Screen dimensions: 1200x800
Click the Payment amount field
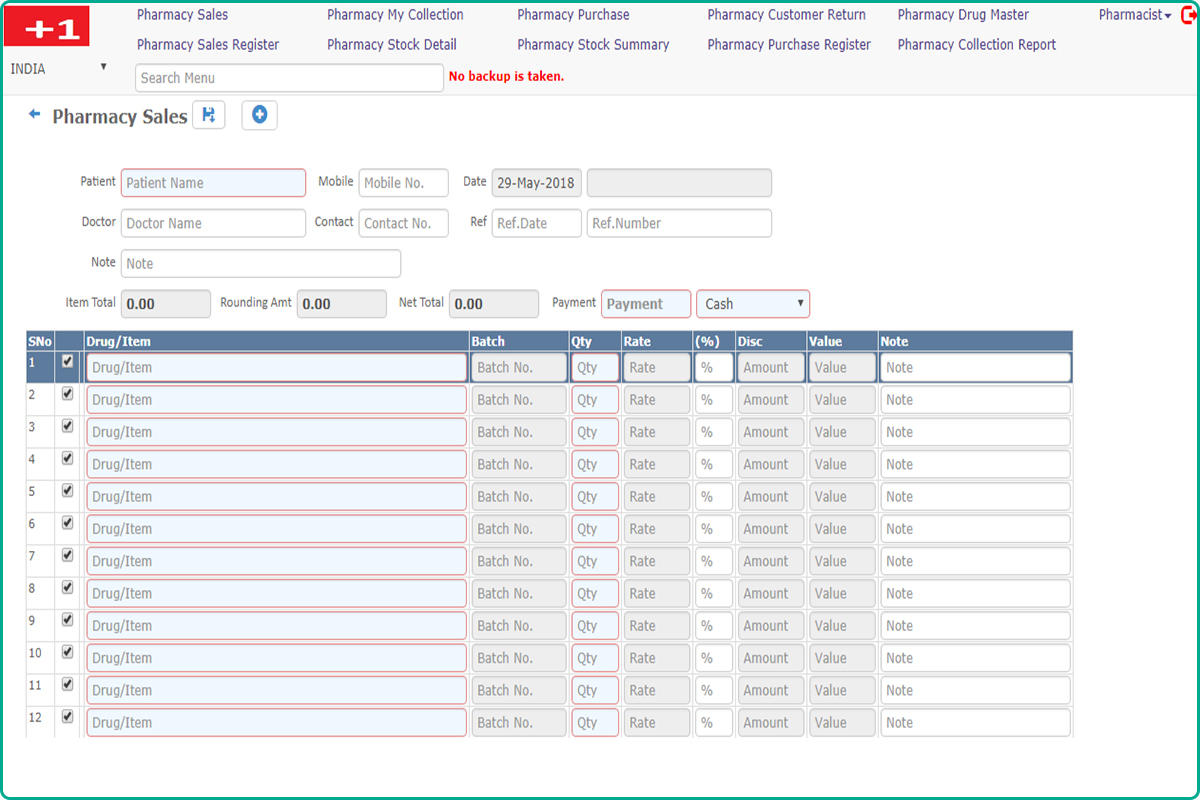[x=645, y=304]
